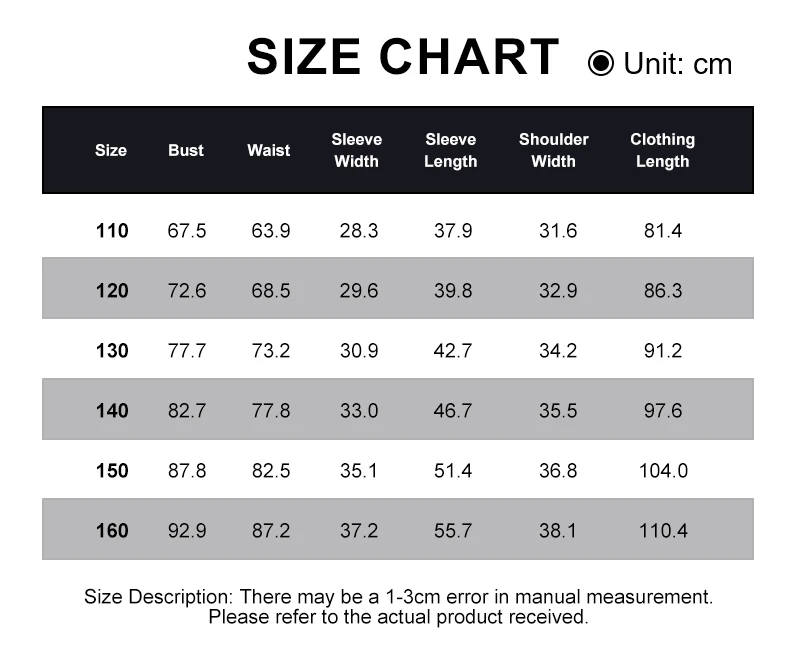Click the Clothing Length column header

(x=662, y=150)
